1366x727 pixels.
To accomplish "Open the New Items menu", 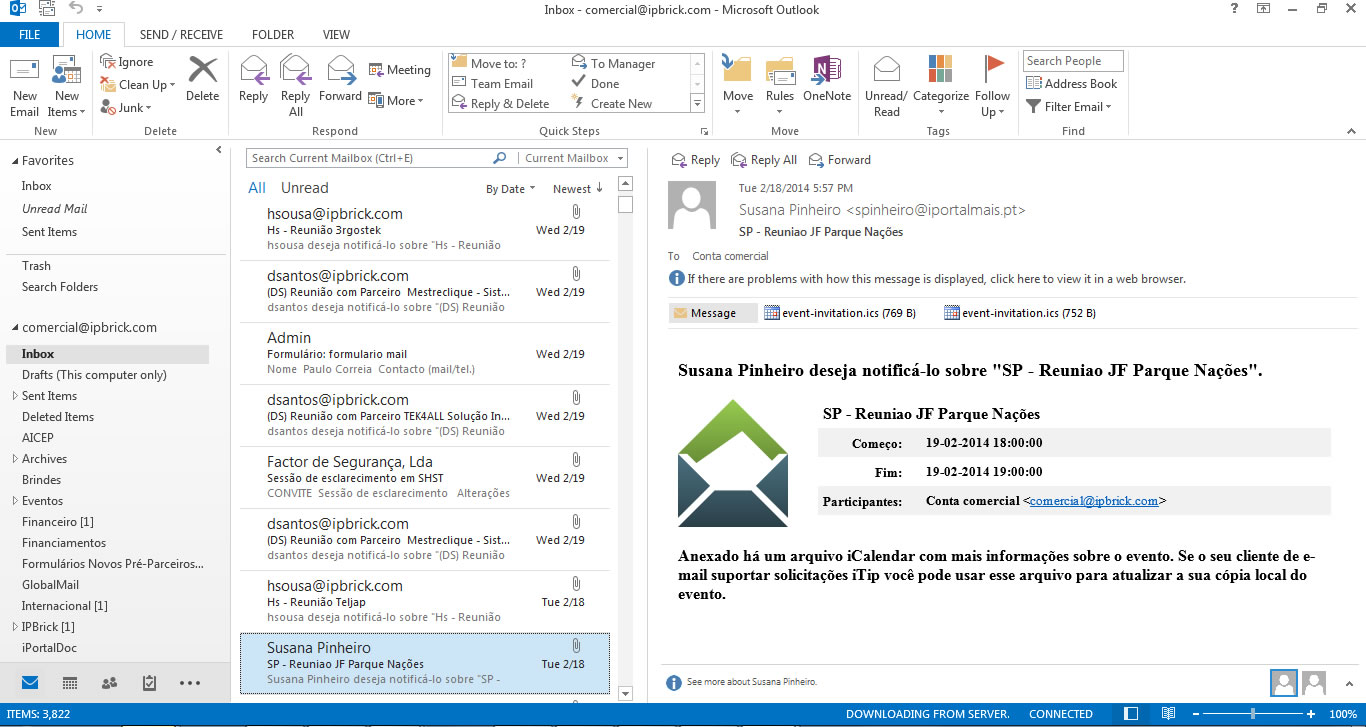I will pyautogui.click(x=67, y=87).
